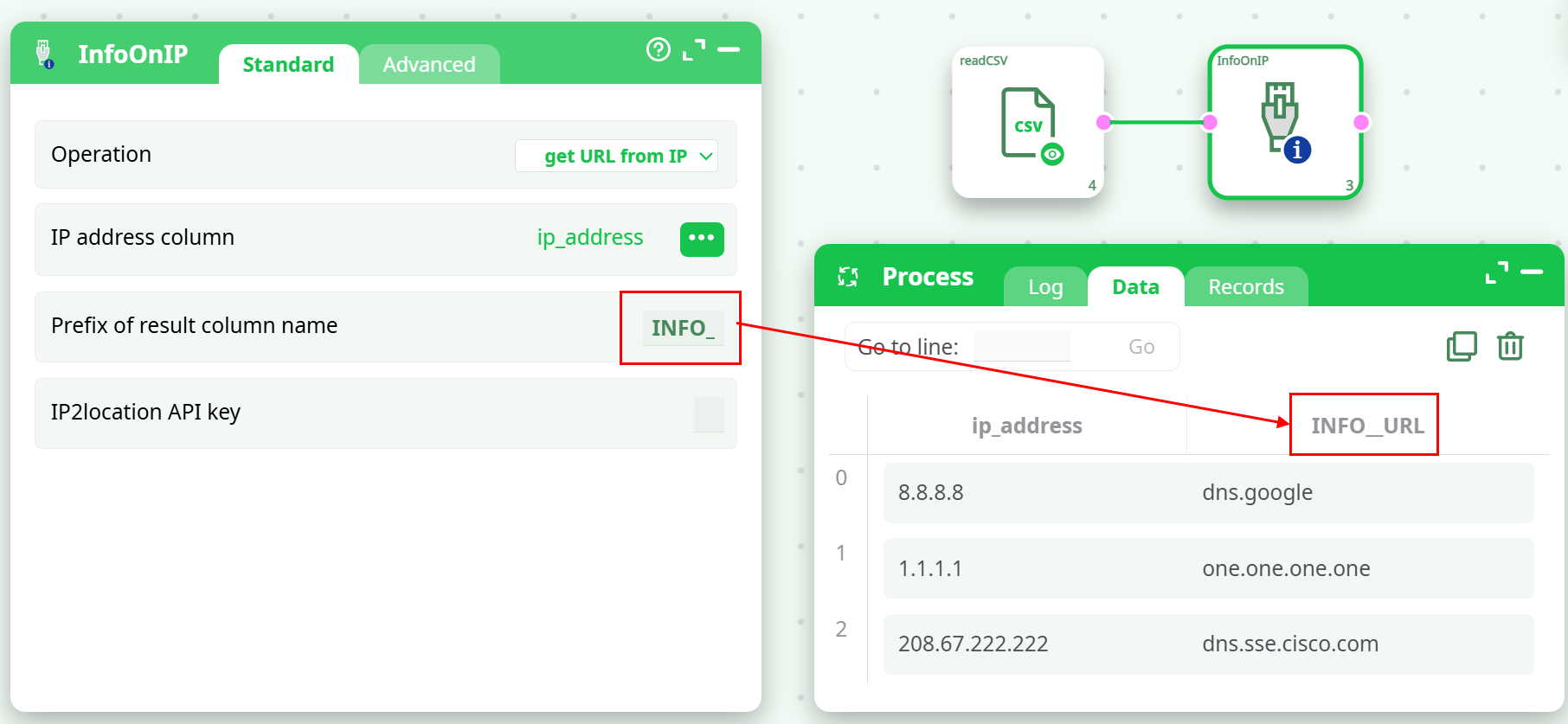
Task: Copy the data table to clipboard
Action: 1462,346
